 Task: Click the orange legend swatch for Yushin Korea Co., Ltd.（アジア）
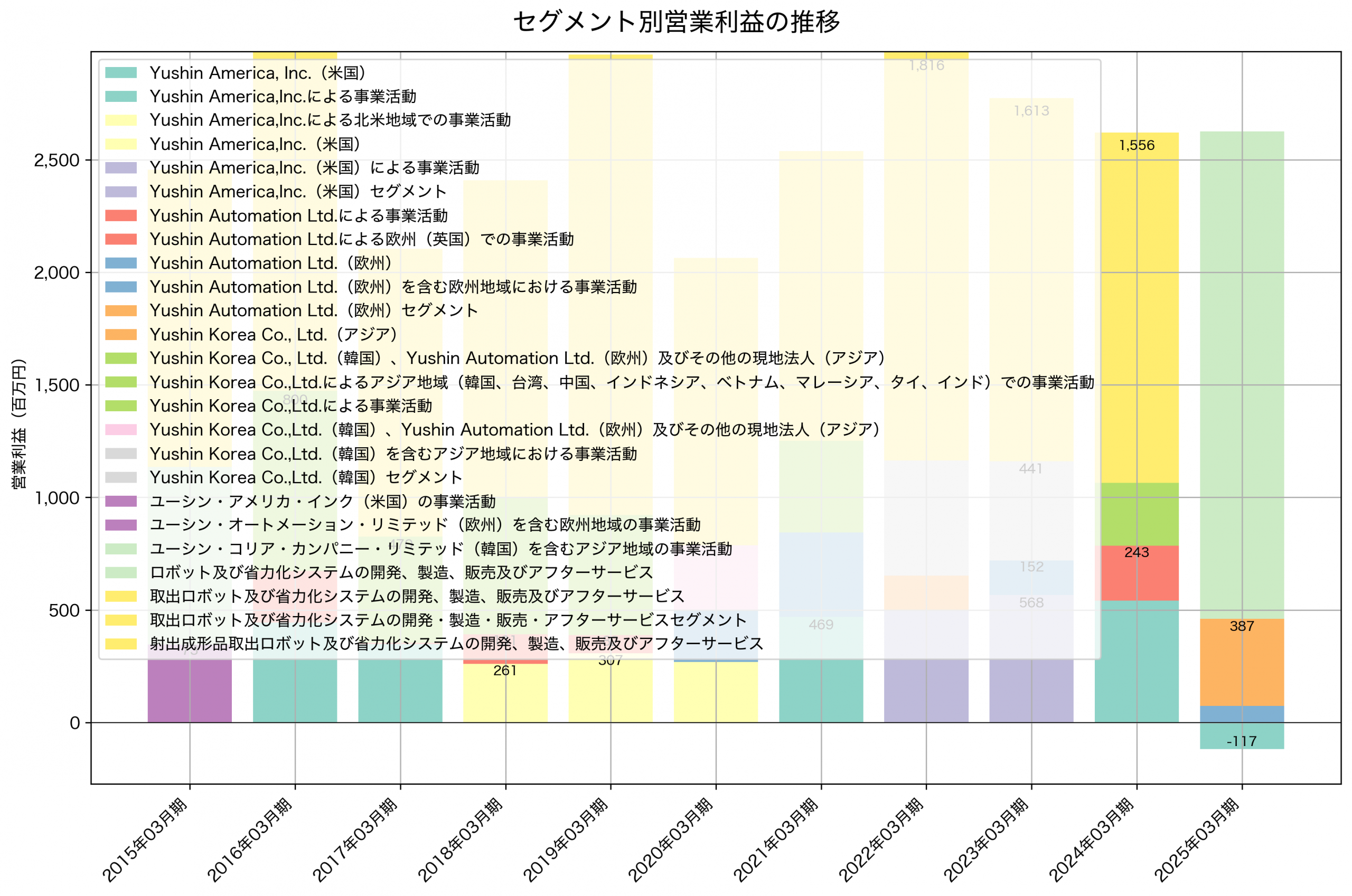click(x=120, y=334)
